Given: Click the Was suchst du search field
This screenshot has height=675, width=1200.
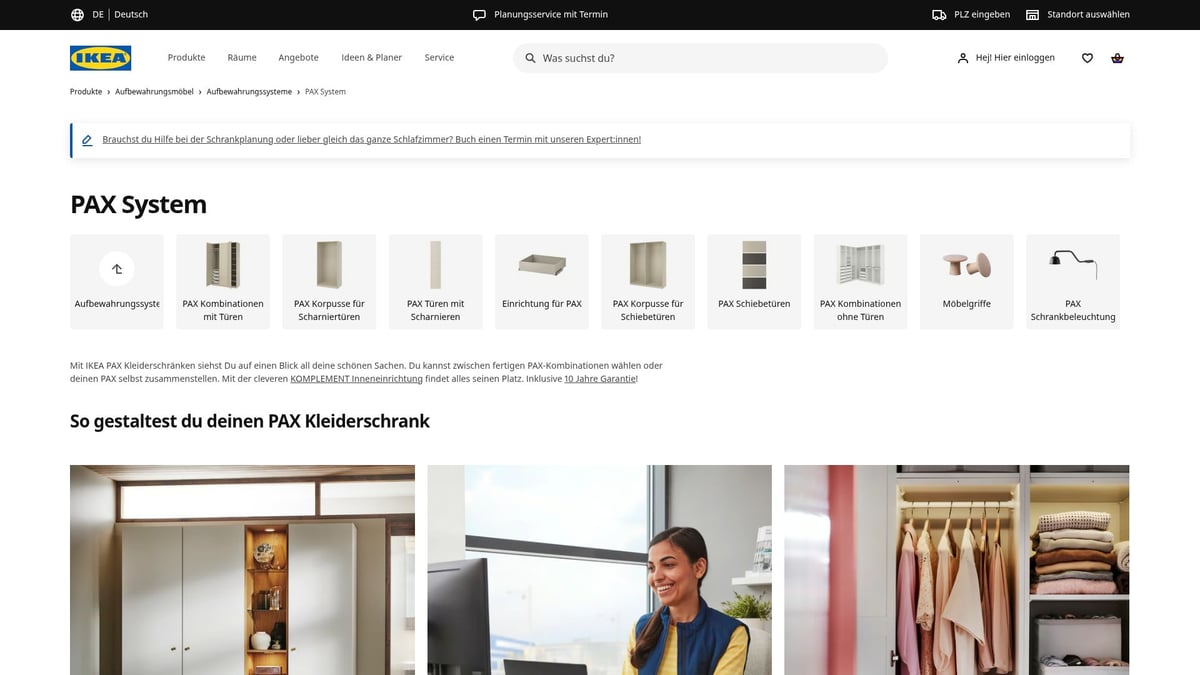Looking at the screenshot, I should coord(700,57).
